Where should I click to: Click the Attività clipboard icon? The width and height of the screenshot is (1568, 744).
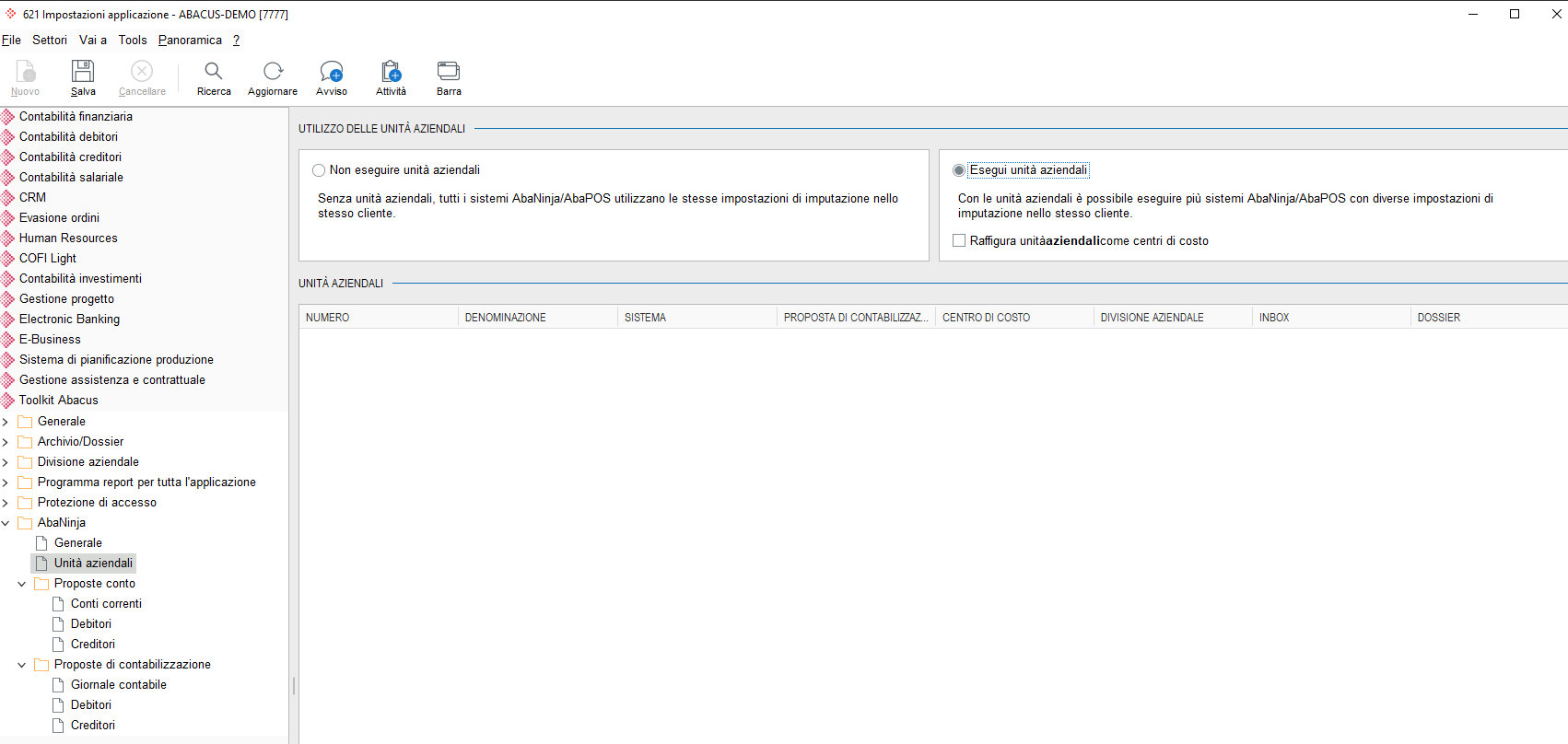pos(391,71)
